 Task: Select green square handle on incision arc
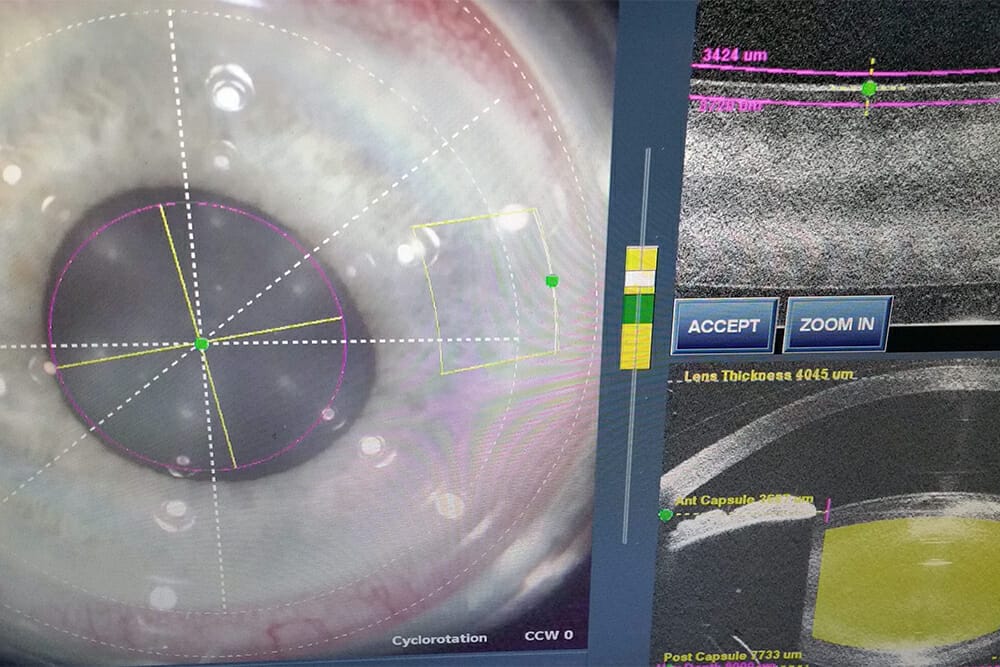click(552, 281)
